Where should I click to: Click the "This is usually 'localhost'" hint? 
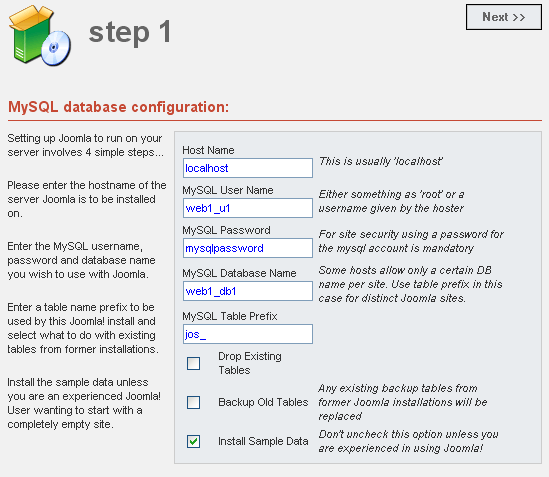pos(381,161)
